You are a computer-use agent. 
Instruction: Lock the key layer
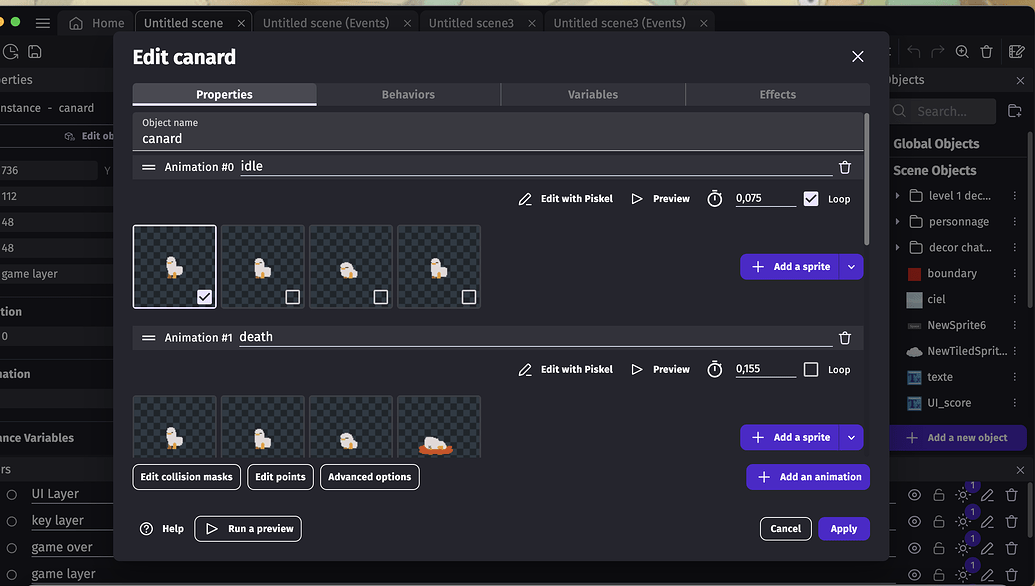pos(939,521)
